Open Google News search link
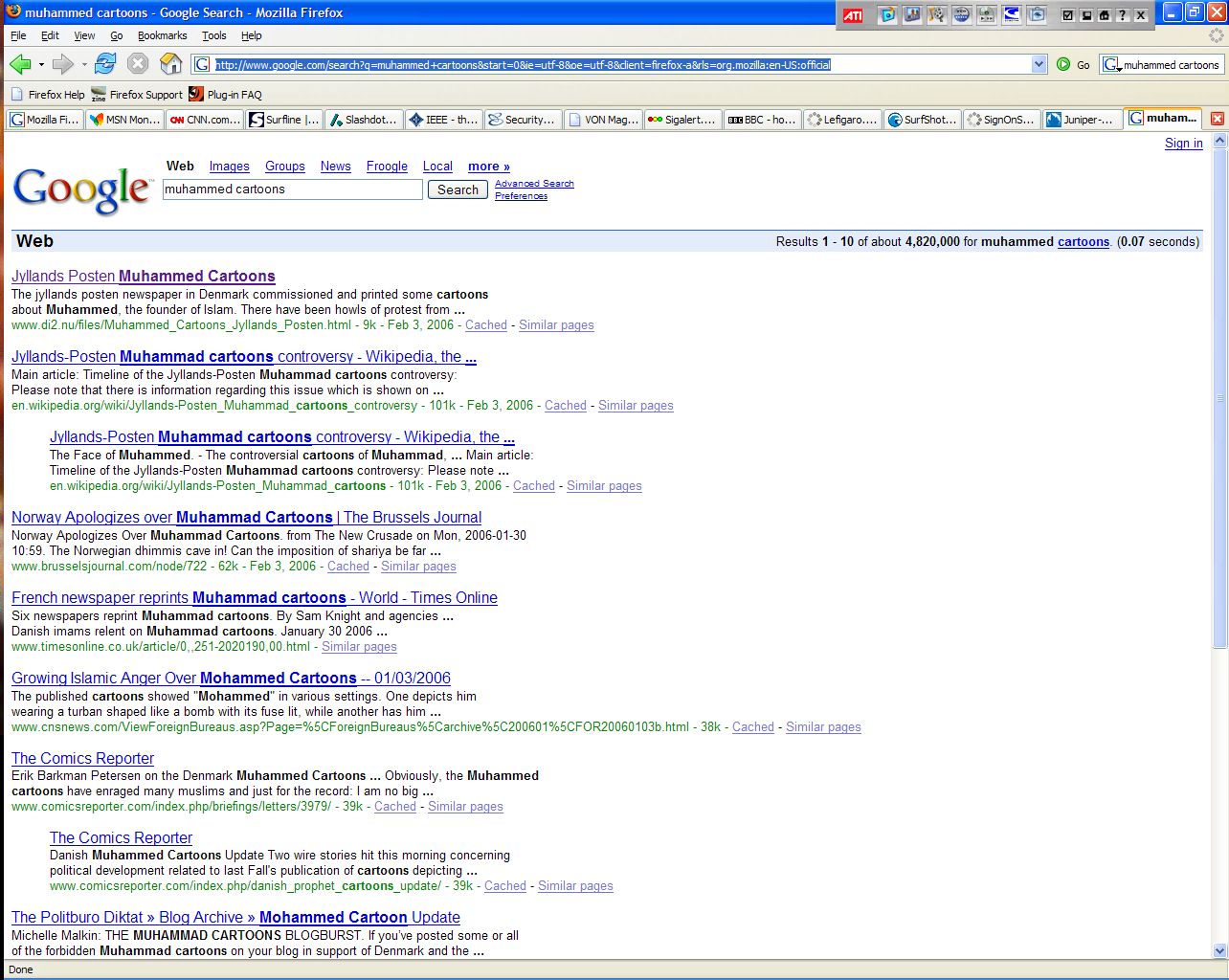This screenshot has width=1229, height=980. coord(336,167)
